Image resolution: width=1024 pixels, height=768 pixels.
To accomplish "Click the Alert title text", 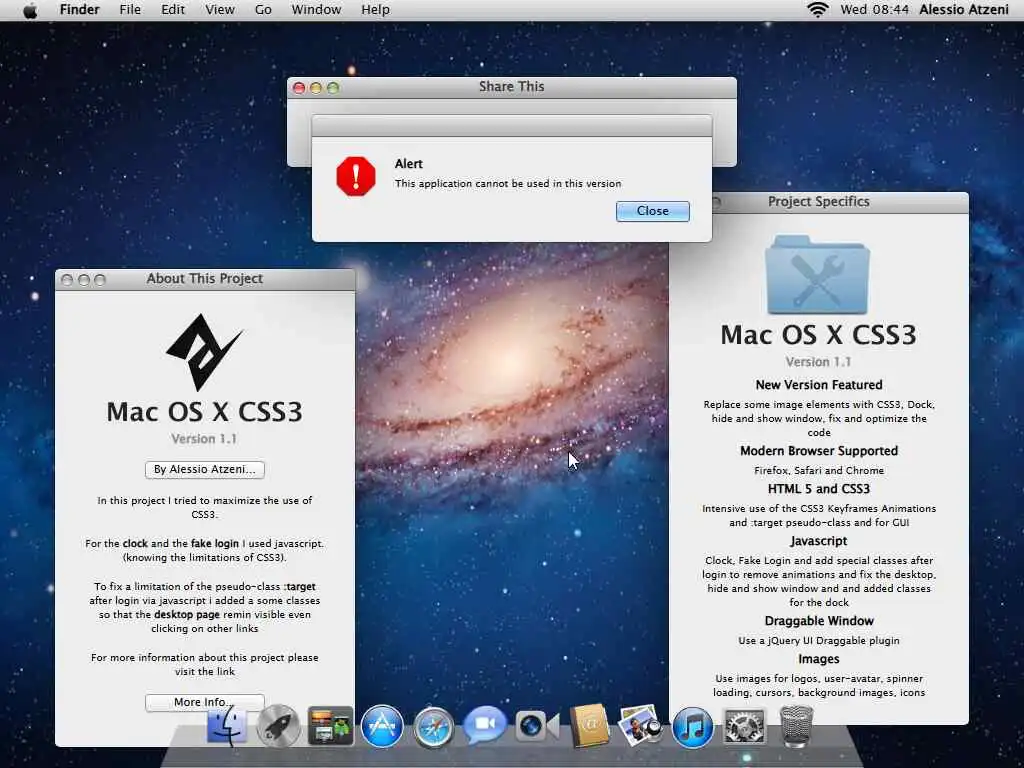I will coord(409,164).
